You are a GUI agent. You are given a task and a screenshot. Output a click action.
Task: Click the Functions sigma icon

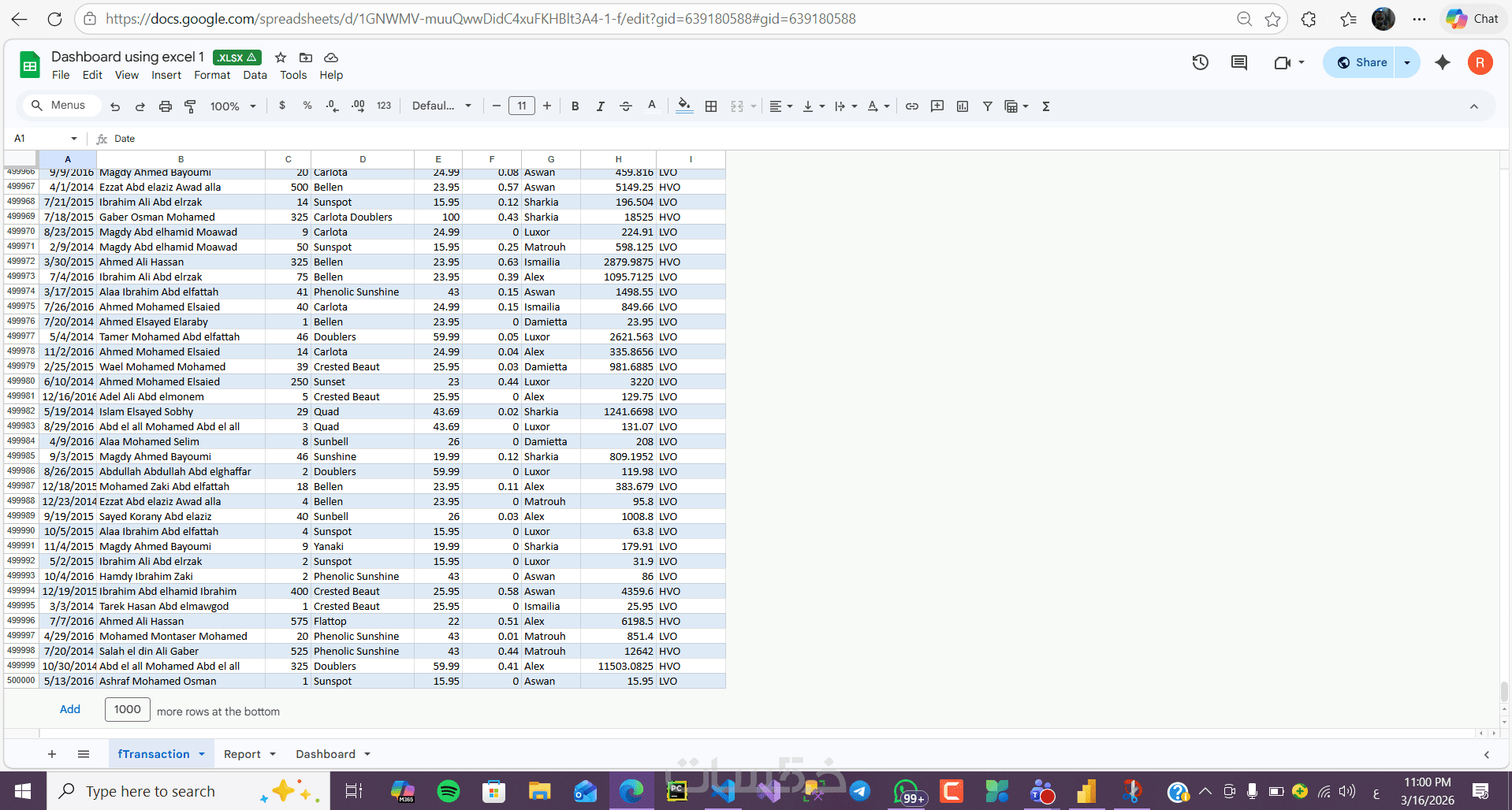[1046, 106]
